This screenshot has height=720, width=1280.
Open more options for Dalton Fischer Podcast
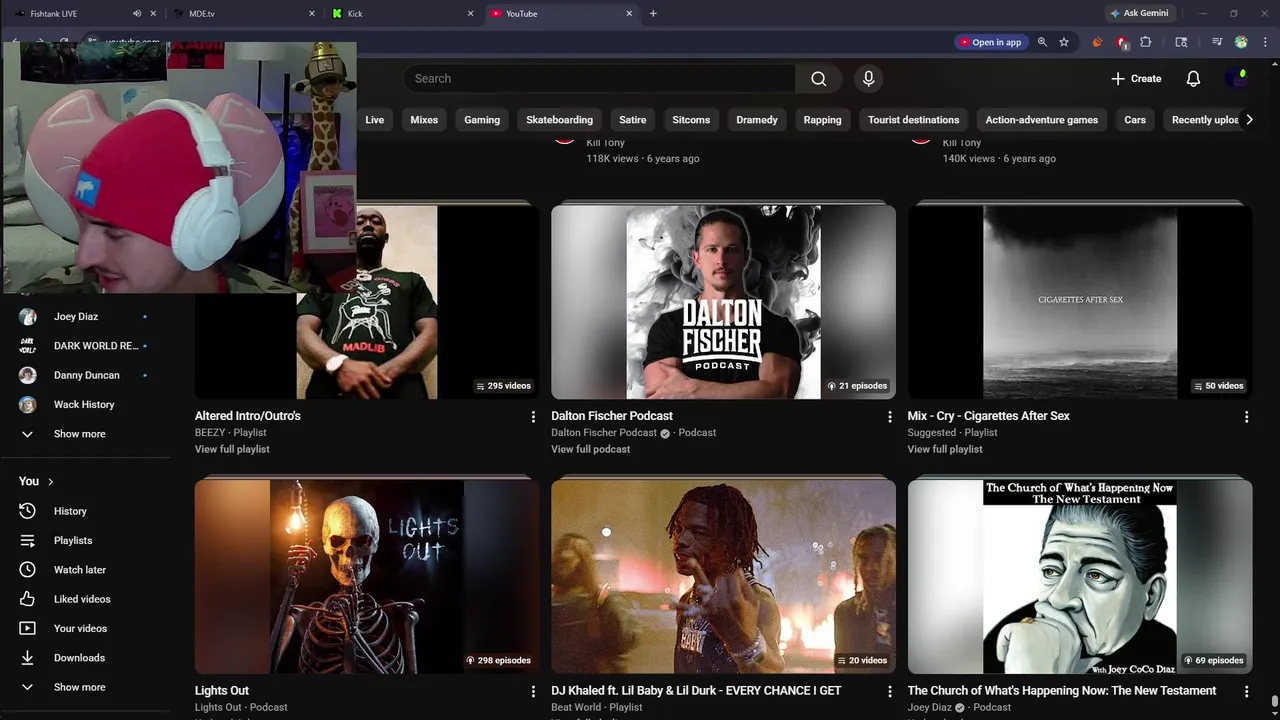click(x=890, y=417)
